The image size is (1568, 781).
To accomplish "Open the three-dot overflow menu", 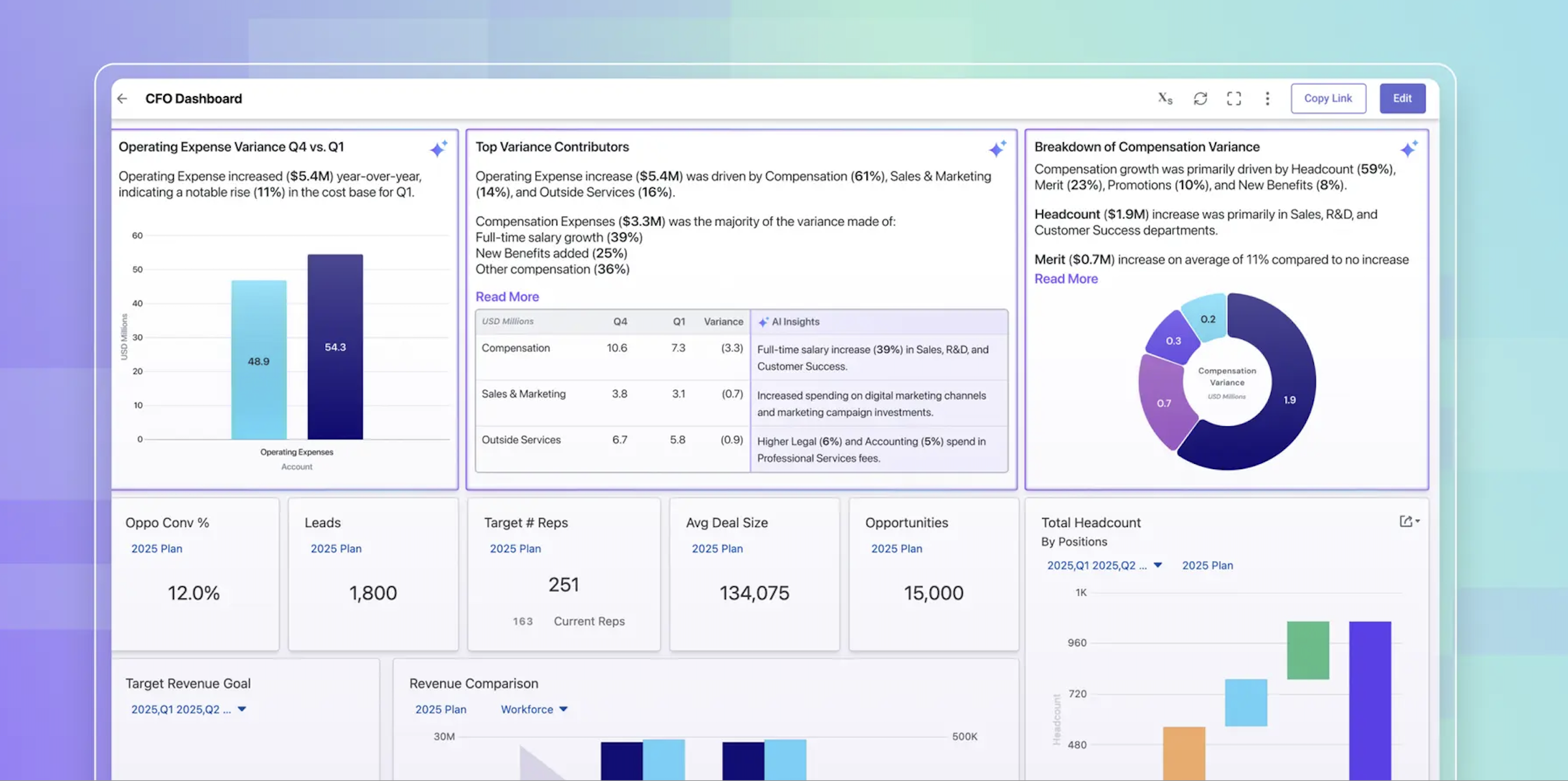I will tap(1267, 98).
